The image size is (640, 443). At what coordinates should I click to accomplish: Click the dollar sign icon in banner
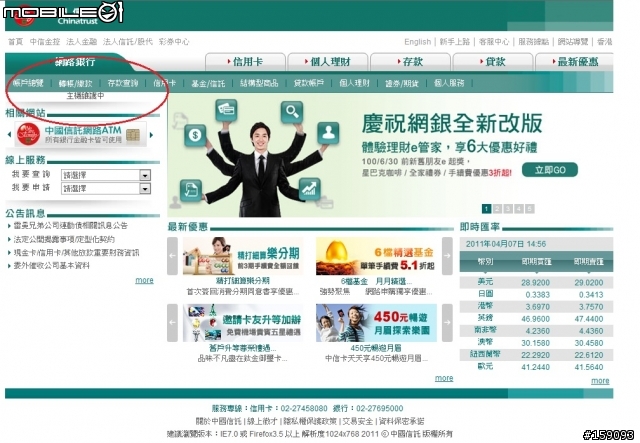click(195, 135)
